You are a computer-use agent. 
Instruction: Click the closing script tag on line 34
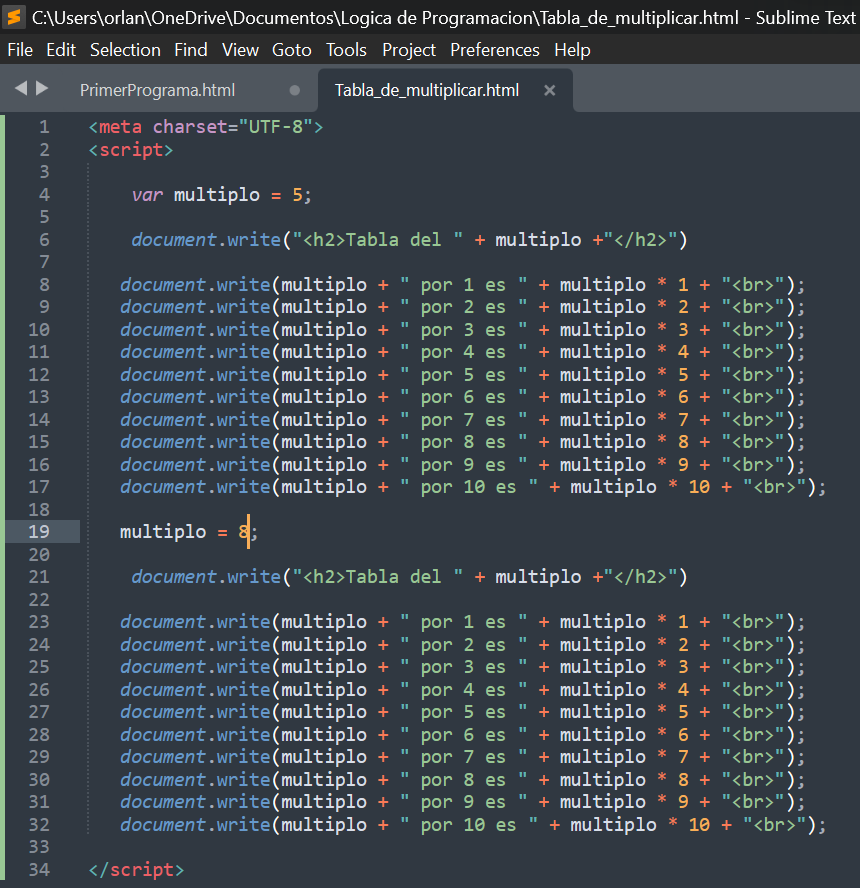[136, 870]
